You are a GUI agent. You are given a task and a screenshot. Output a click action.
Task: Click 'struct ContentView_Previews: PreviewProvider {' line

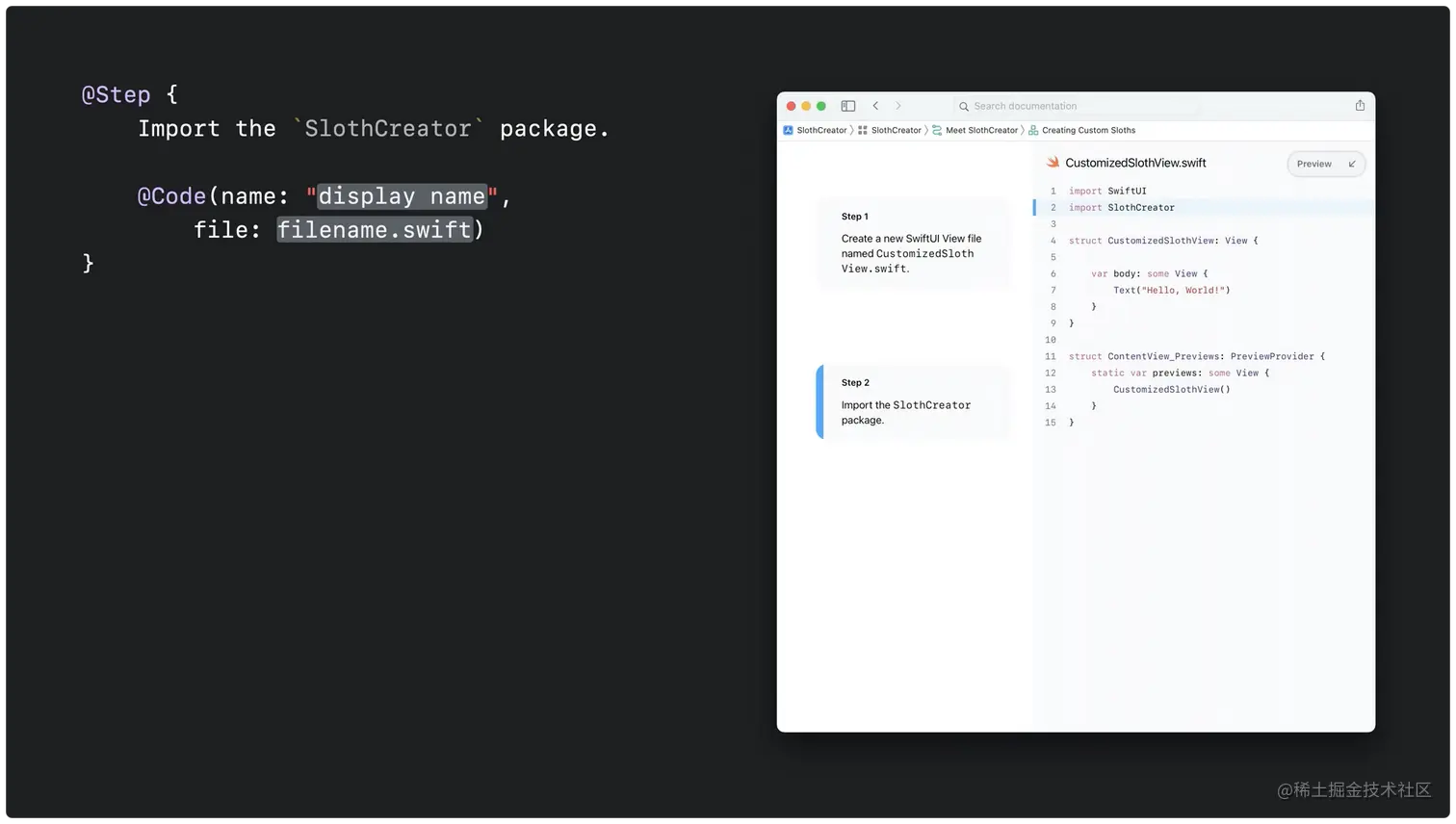(1197, 356)
